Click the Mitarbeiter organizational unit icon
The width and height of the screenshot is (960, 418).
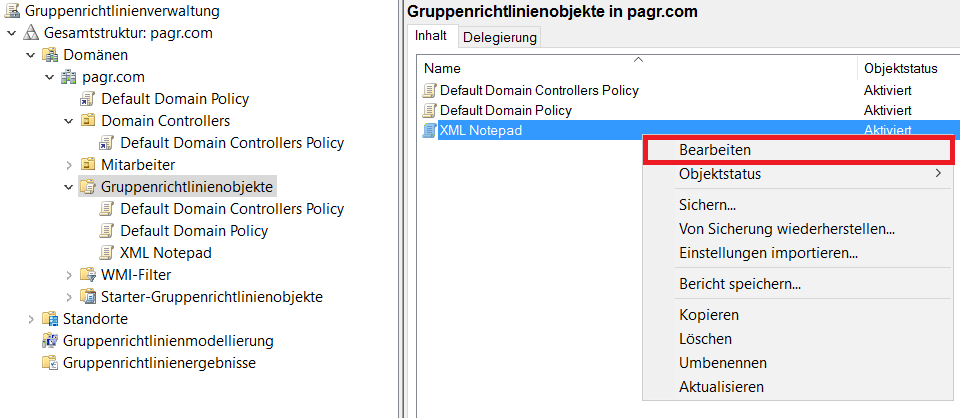pos(89,165)
